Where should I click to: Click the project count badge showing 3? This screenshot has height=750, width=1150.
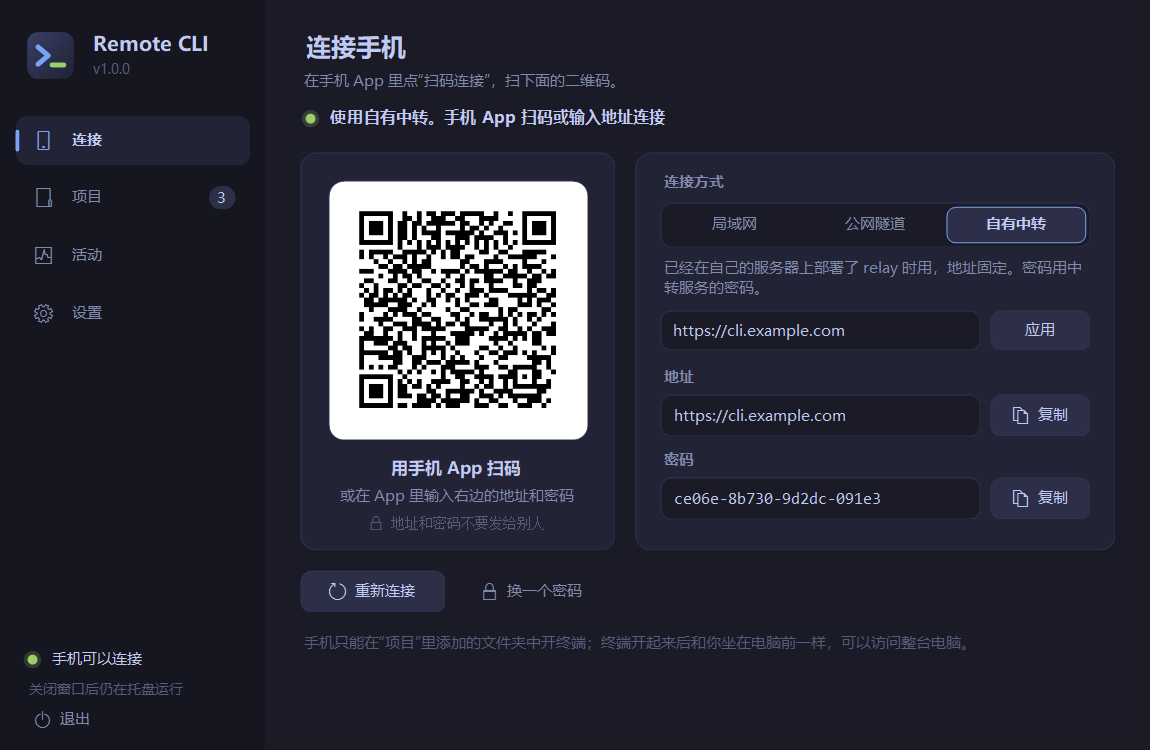coord(221,197)
